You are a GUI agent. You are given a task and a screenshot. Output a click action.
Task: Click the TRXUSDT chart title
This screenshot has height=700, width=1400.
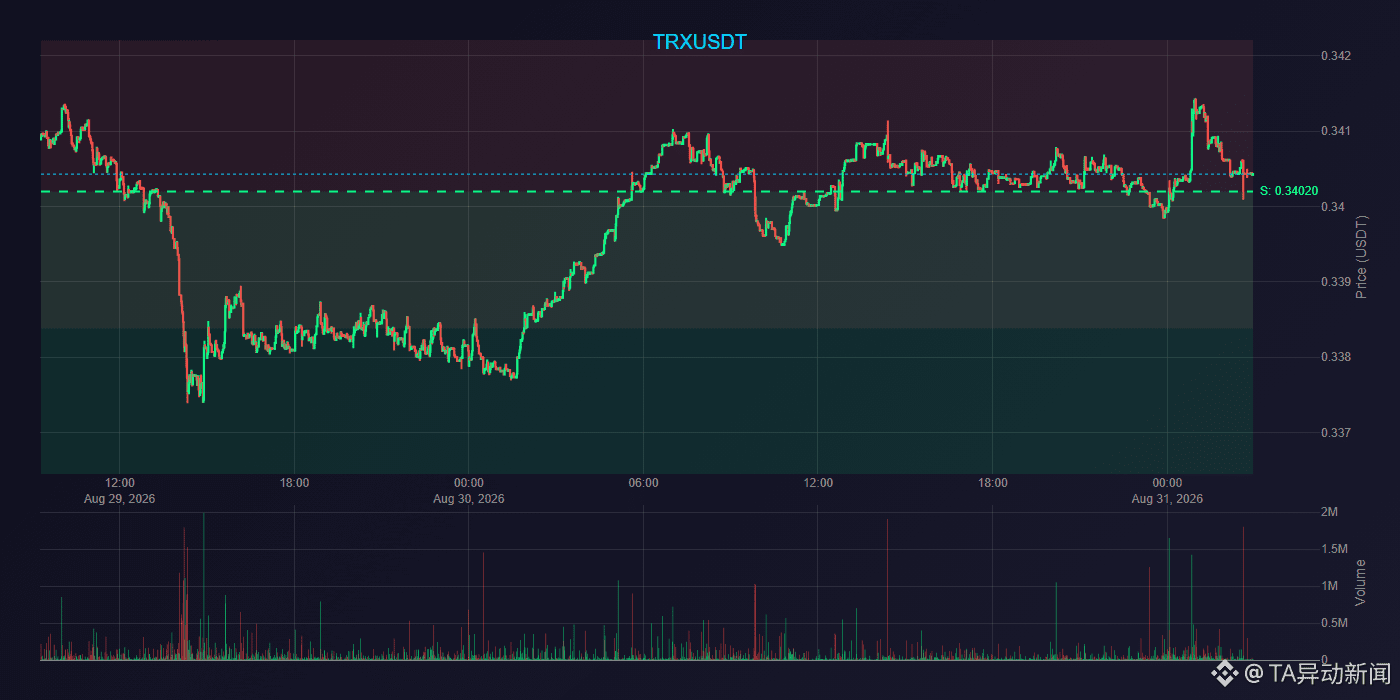[700, 42]
